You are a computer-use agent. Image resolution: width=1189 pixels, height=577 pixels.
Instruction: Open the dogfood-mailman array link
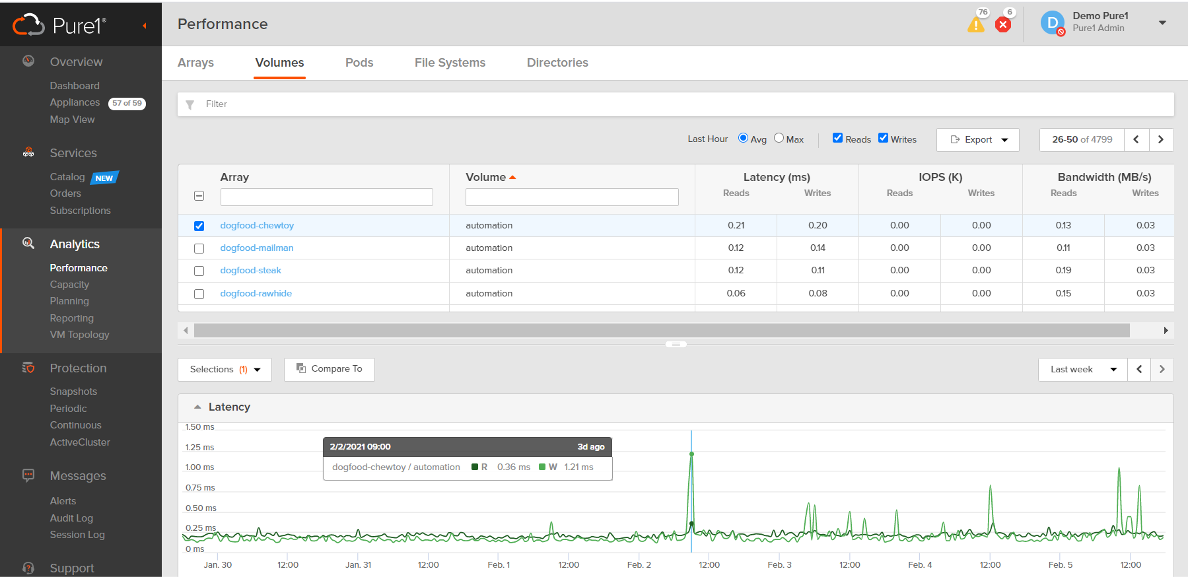(x=257, y=248)
